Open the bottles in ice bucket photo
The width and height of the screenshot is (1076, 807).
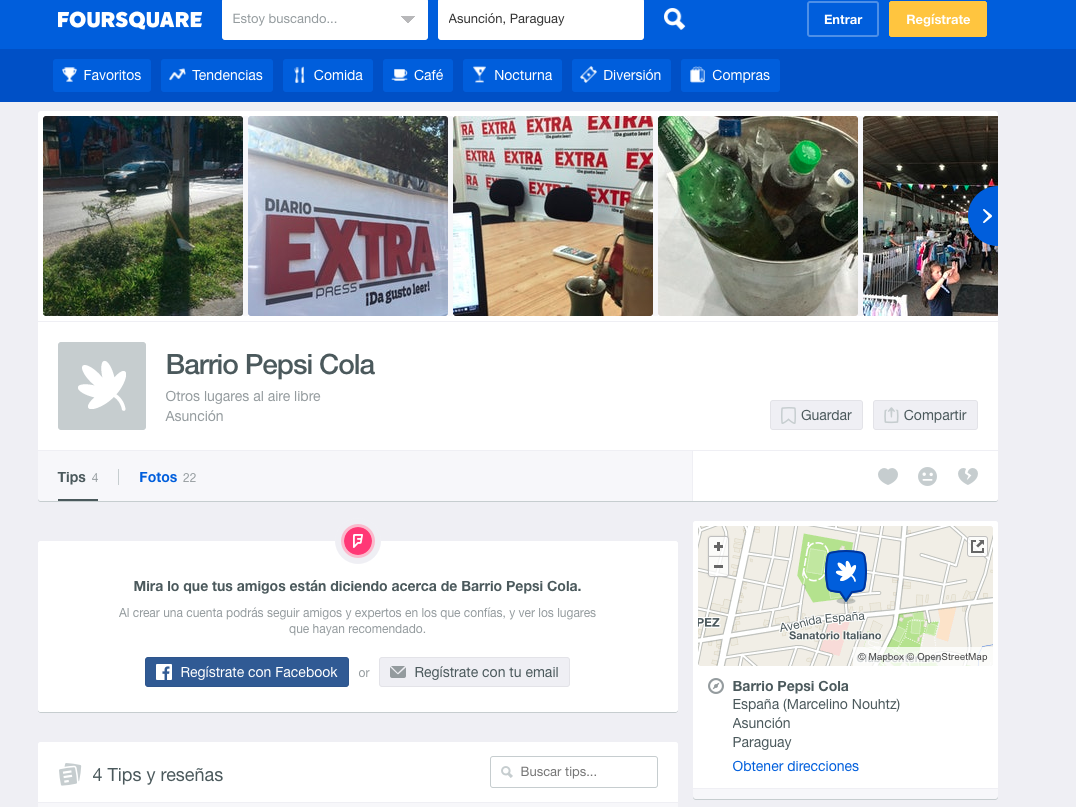coord(758,216)
